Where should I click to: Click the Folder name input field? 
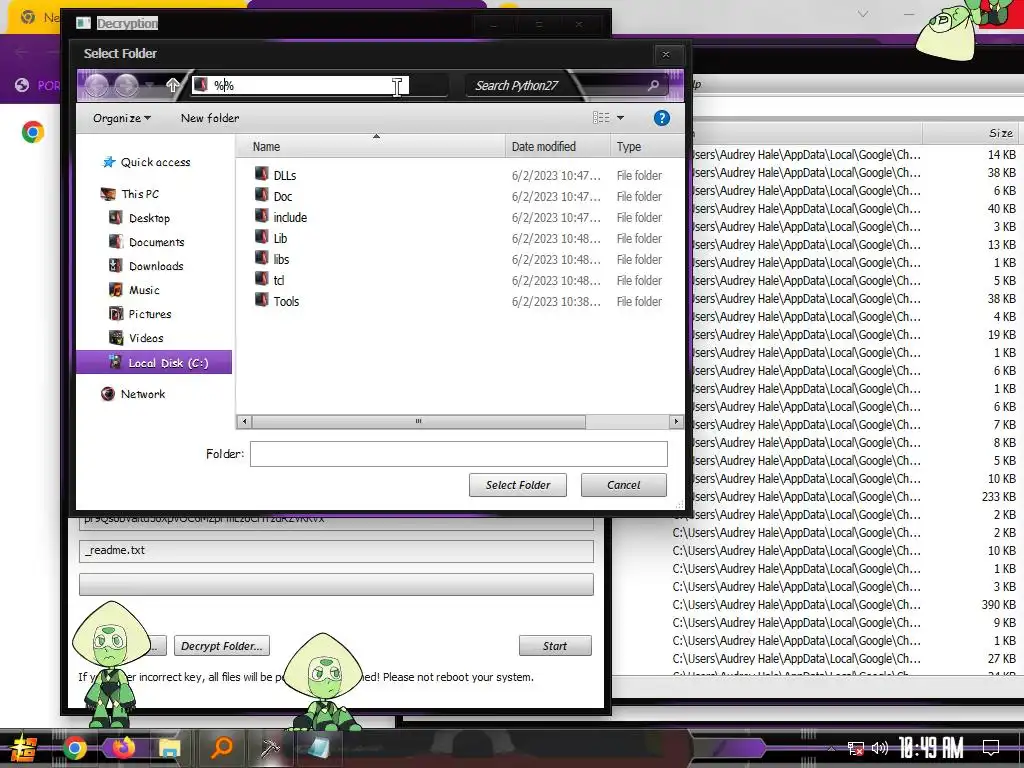(x=458, y=454)
